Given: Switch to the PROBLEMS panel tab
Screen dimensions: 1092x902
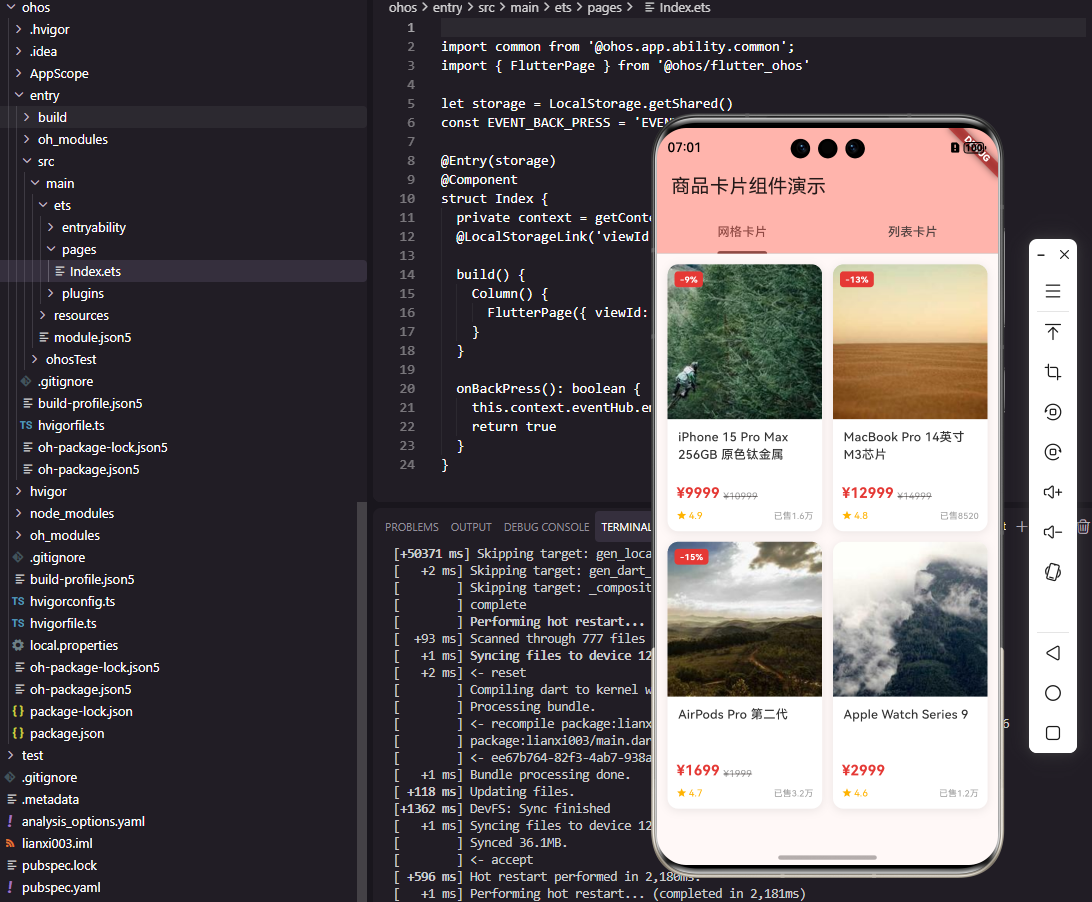Looking at the screenshot, I should (x=412, y=527).
